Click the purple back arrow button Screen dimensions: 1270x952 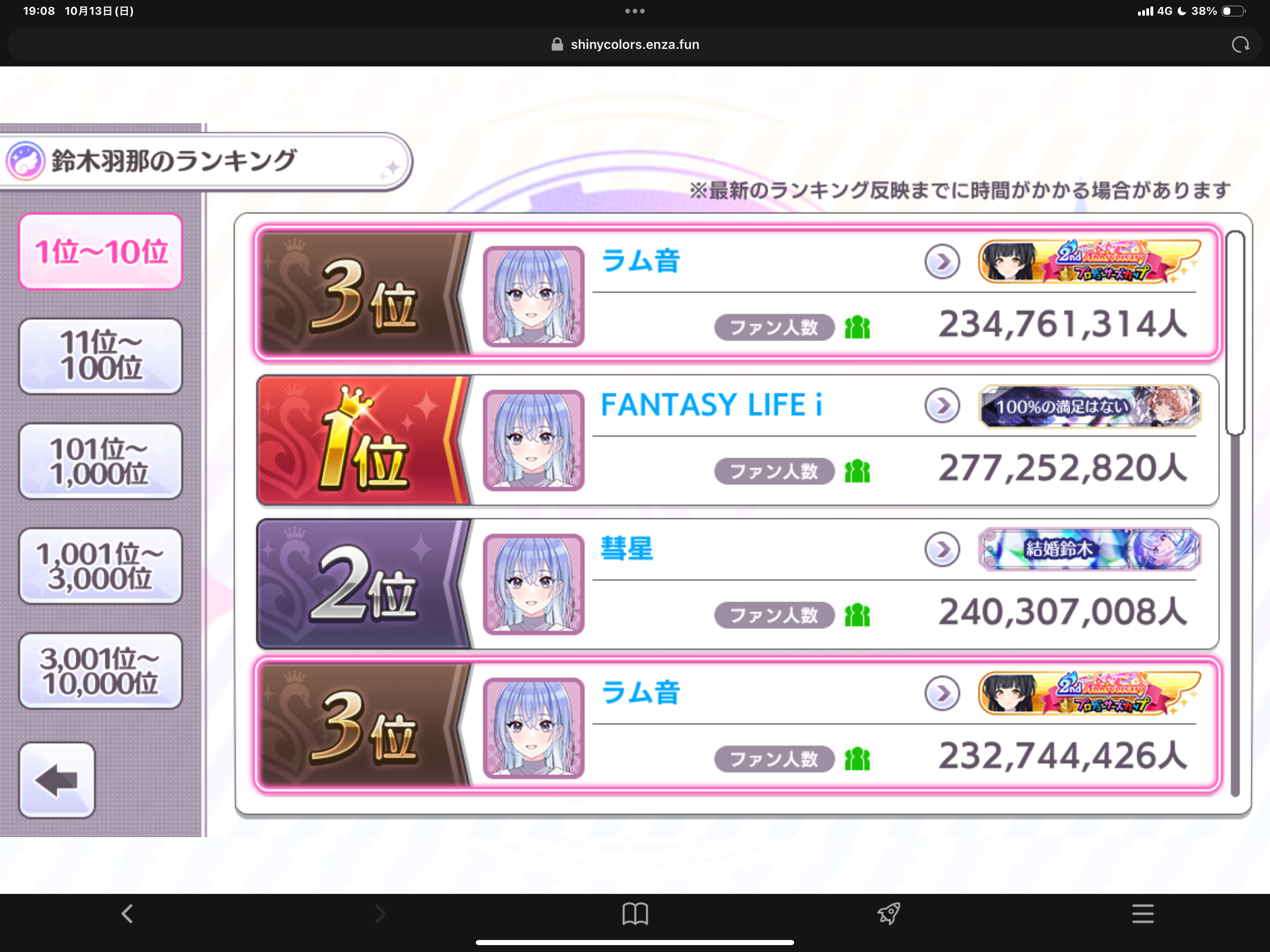[57, 780]
